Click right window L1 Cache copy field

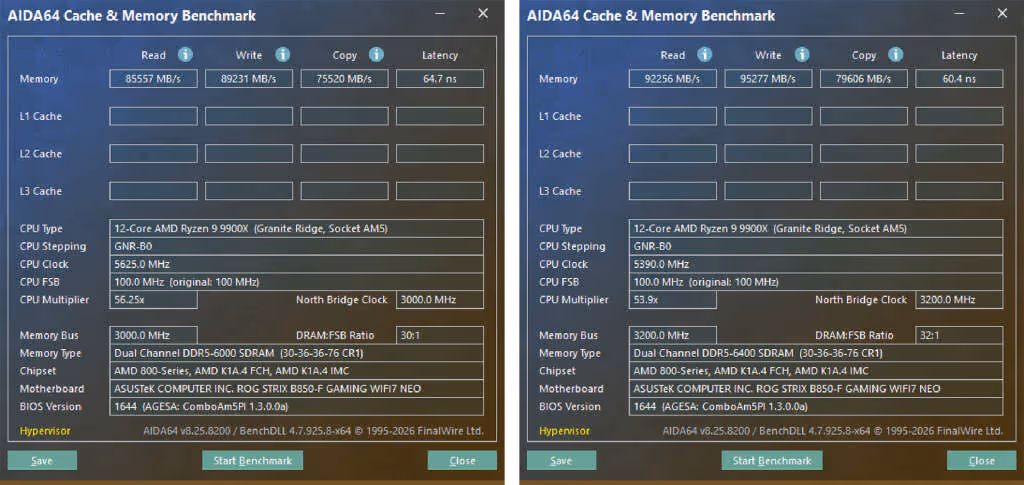pyautogui.click(x=863, y=116)
